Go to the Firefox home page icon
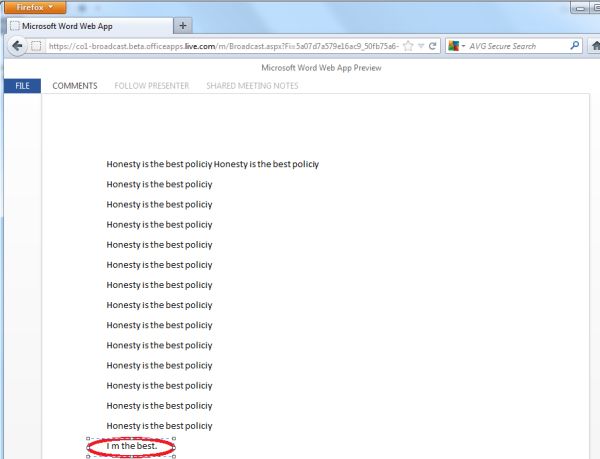600x459 pixels. [596, 46]
